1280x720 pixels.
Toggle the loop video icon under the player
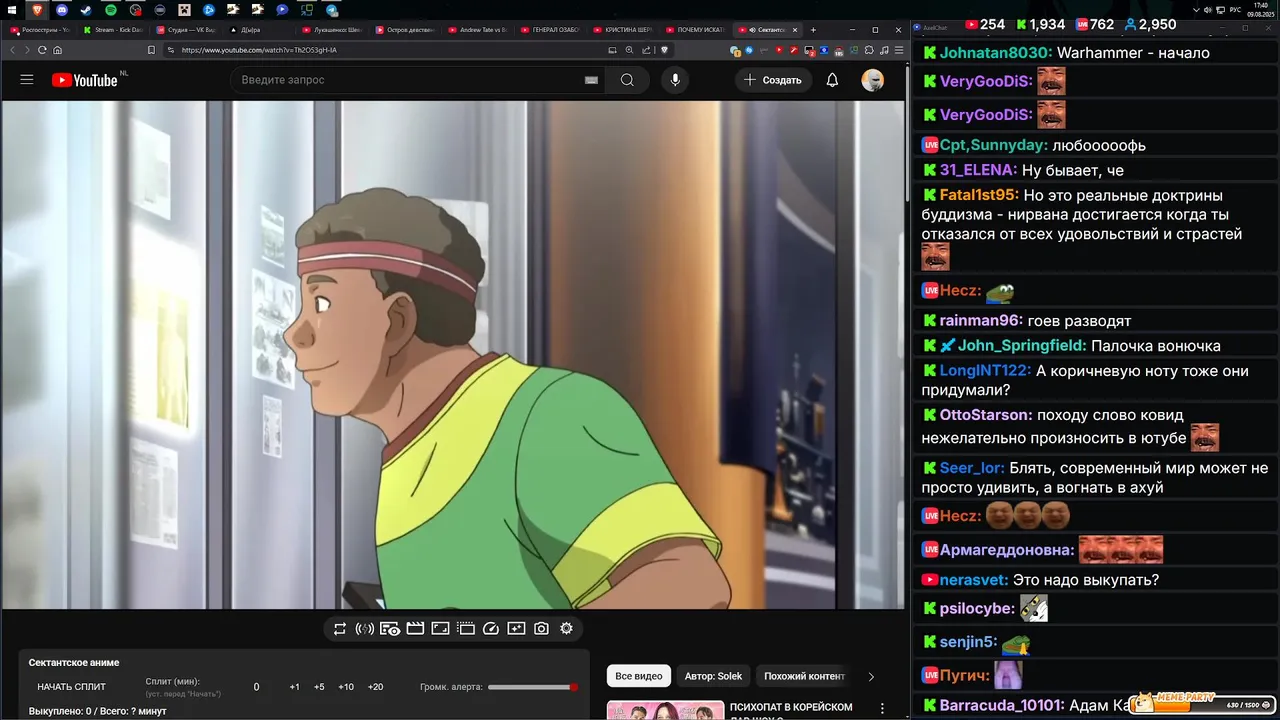(x=340, y=629)
